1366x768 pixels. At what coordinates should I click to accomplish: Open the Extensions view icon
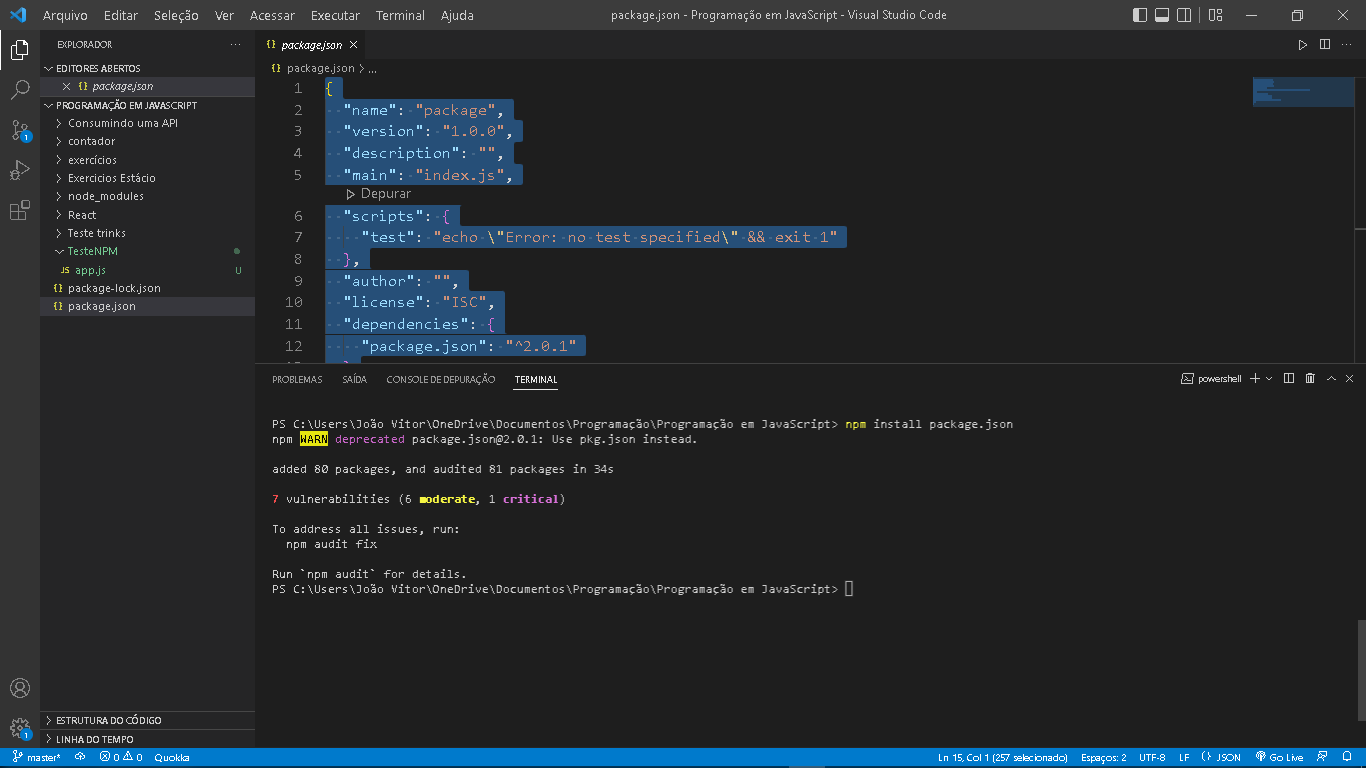(20, 210)
